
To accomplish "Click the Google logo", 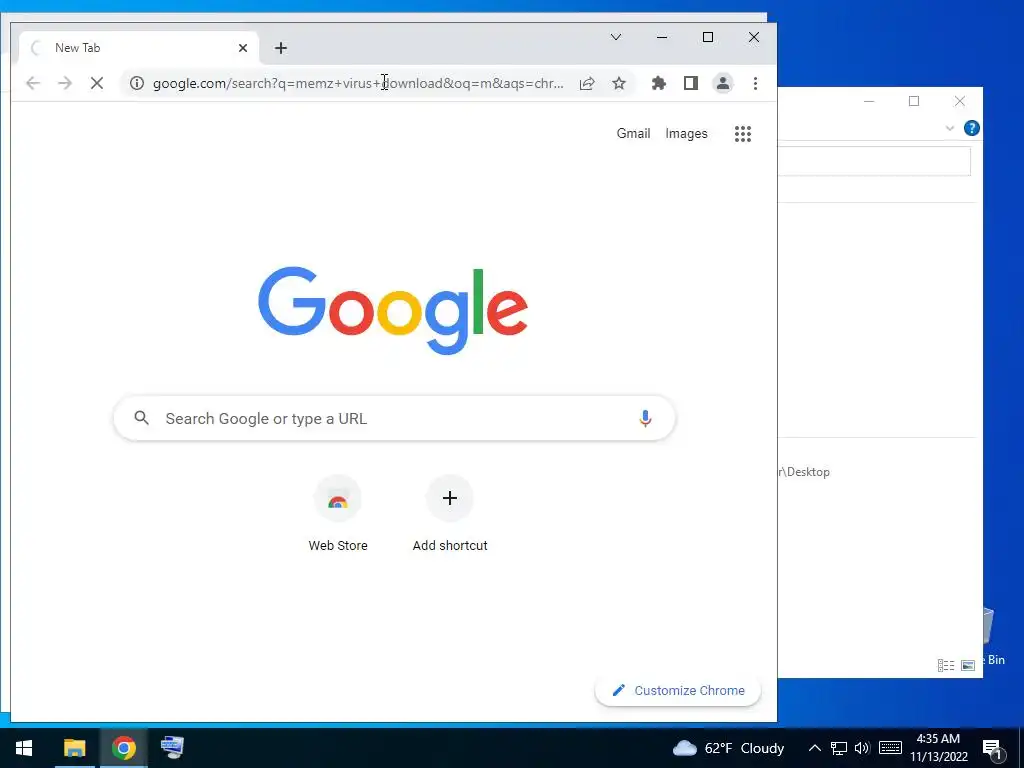I will [x=393, y=310].
